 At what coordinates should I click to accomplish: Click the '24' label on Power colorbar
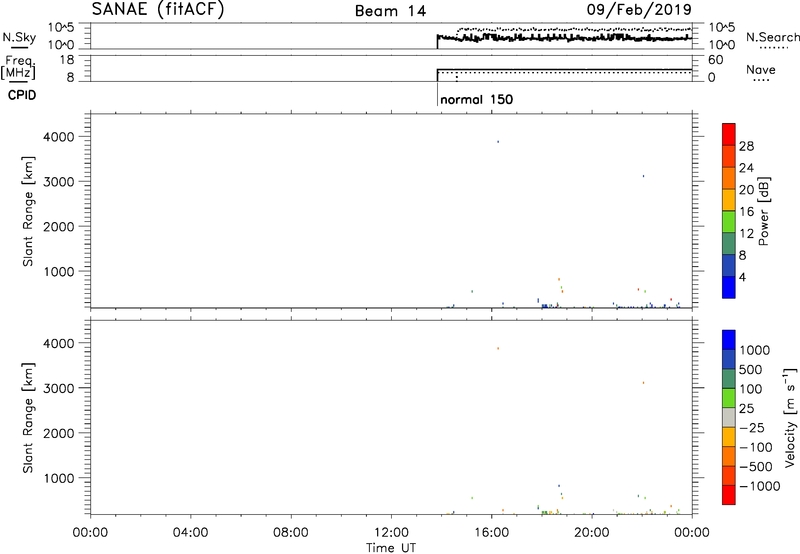(x=746, y=168)
